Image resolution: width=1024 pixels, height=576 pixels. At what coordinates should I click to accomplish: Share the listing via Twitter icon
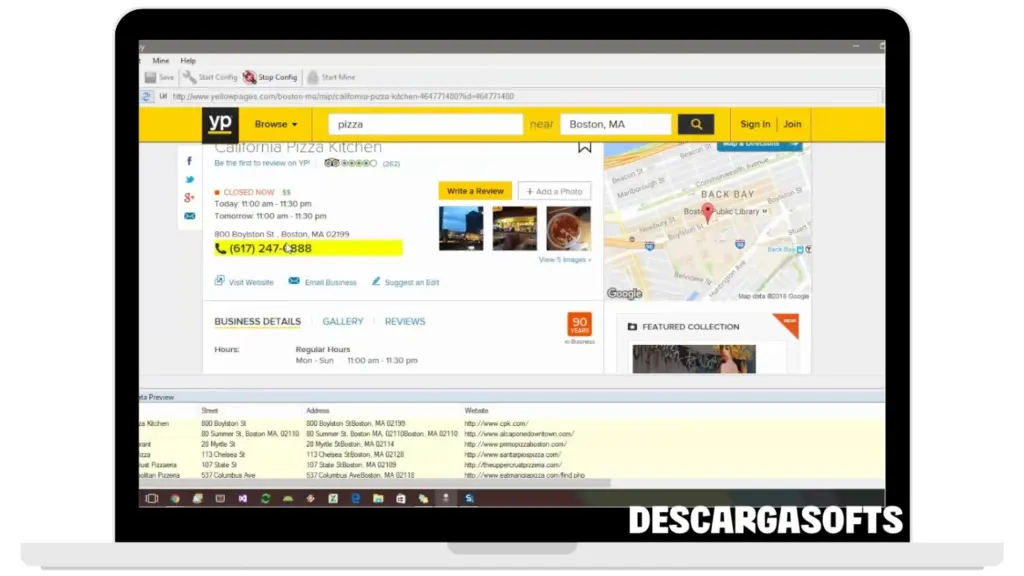[x=189, y=180]
